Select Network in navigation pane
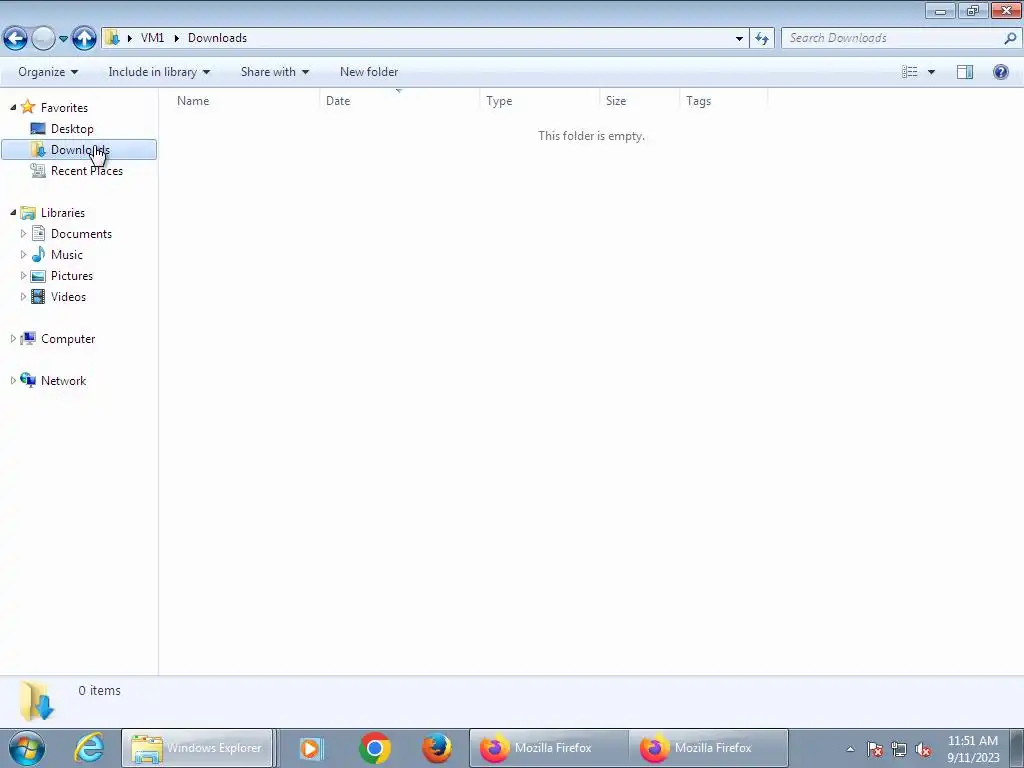 click(63, 381)
